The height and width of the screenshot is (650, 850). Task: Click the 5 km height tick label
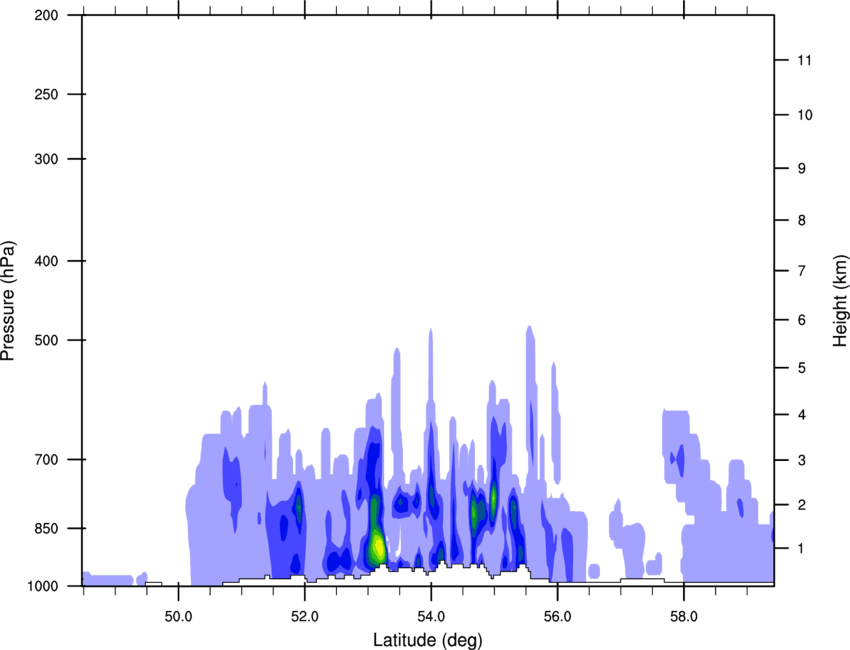click(802, 368)
